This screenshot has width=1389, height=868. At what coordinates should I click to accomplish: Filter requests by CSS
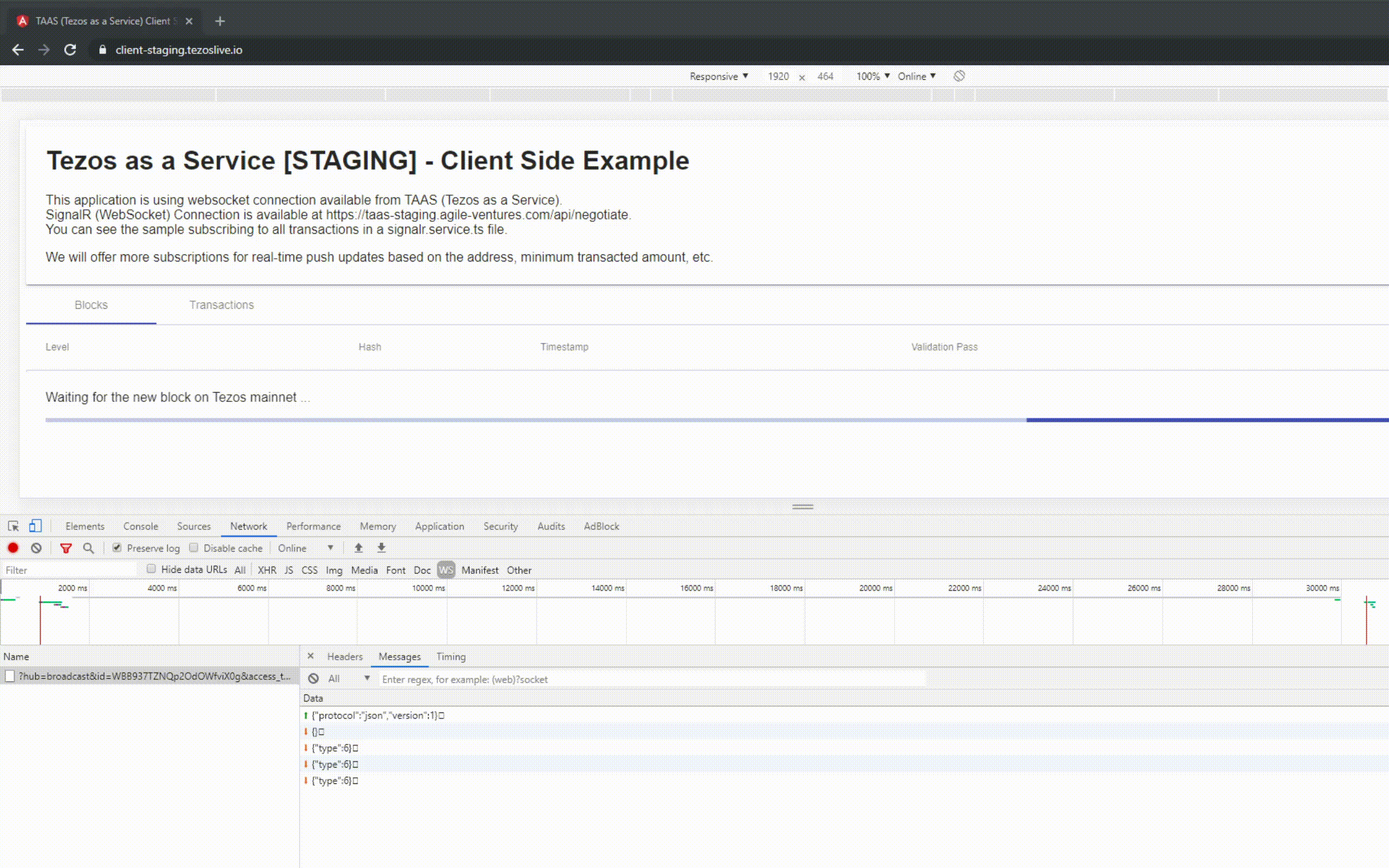pyautogui.click(x=309, y=570)
